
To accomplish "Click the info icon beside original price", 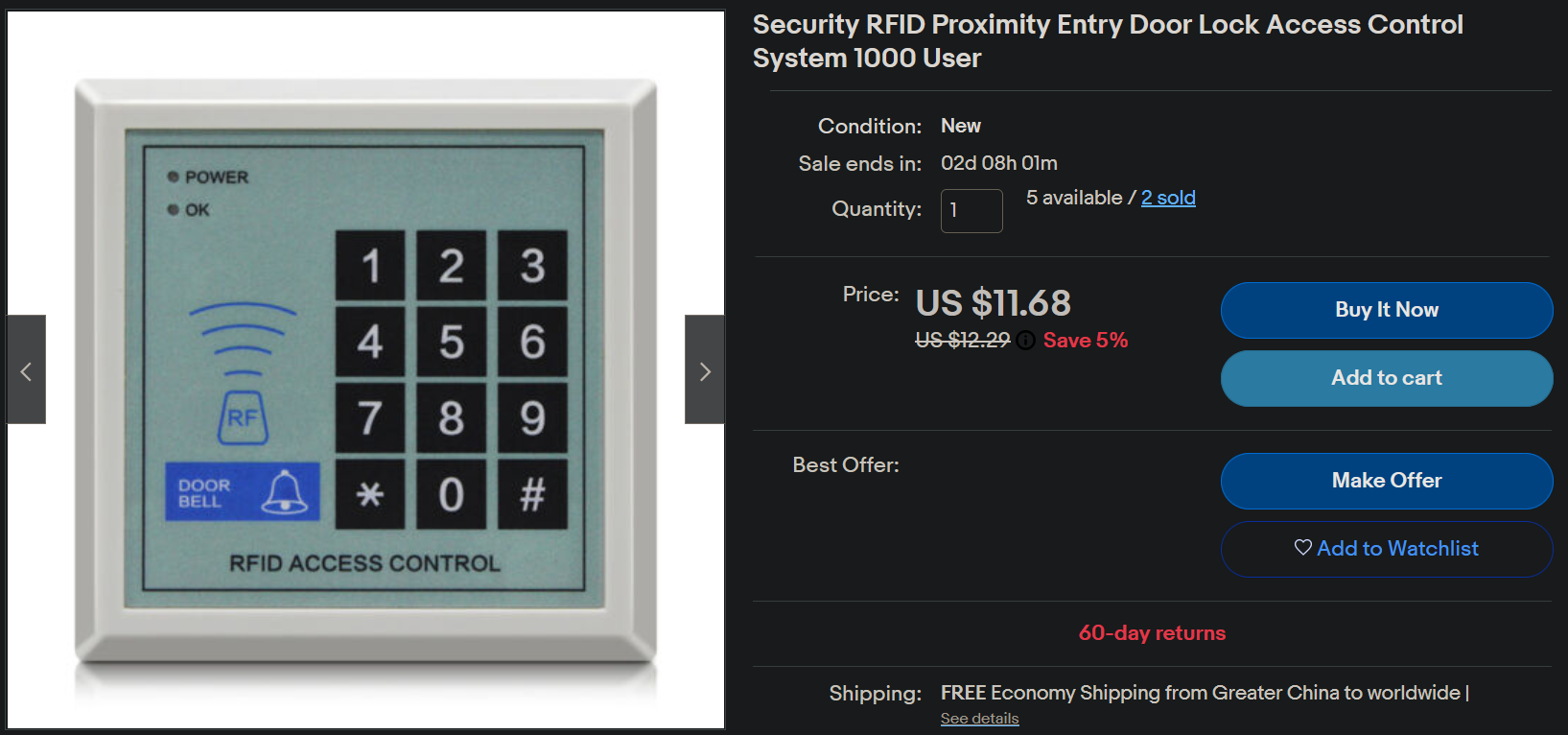I will point(1026,341).
